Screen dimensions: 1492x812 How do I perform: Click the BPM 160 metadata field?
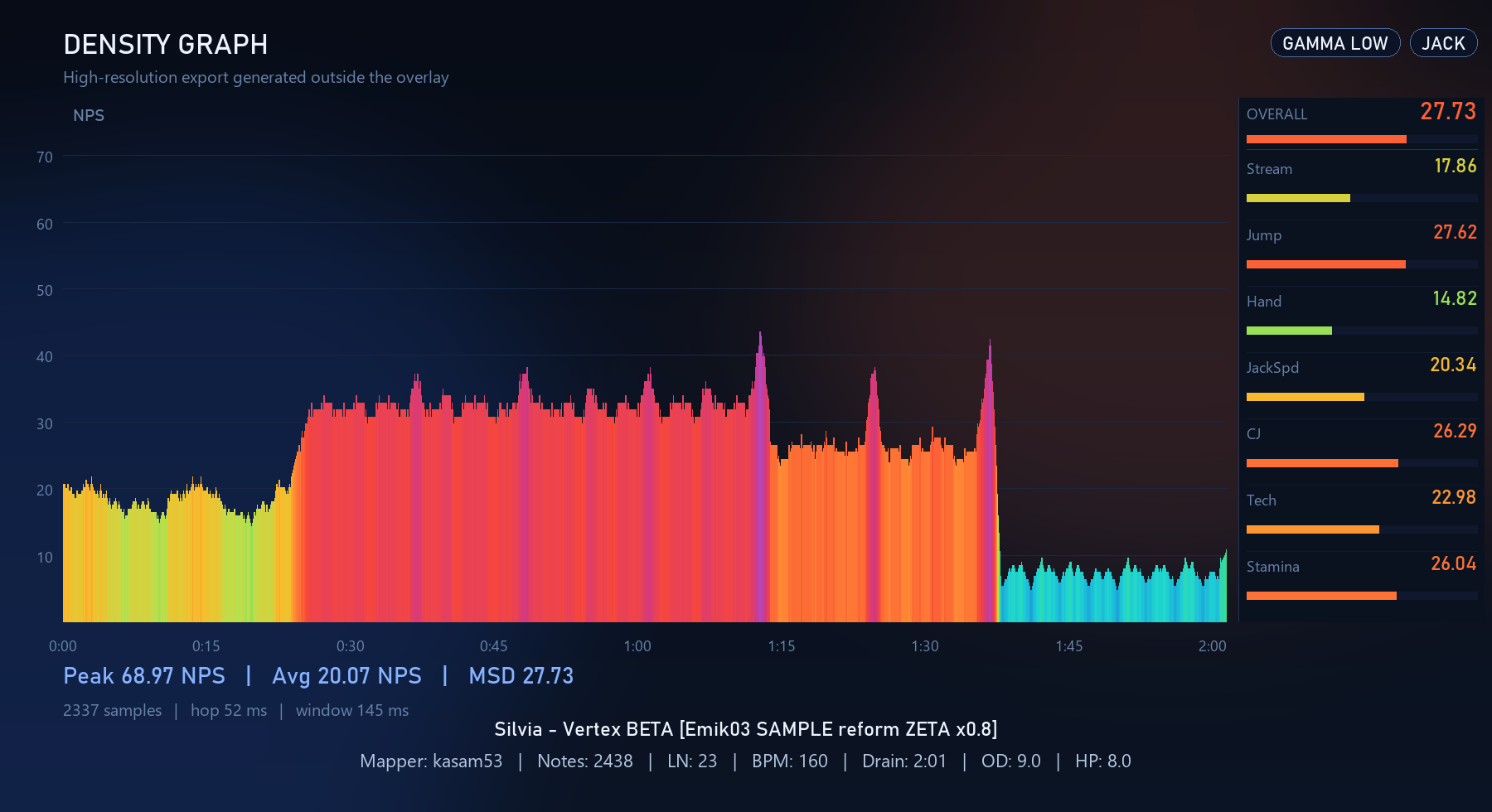[789, 761]
